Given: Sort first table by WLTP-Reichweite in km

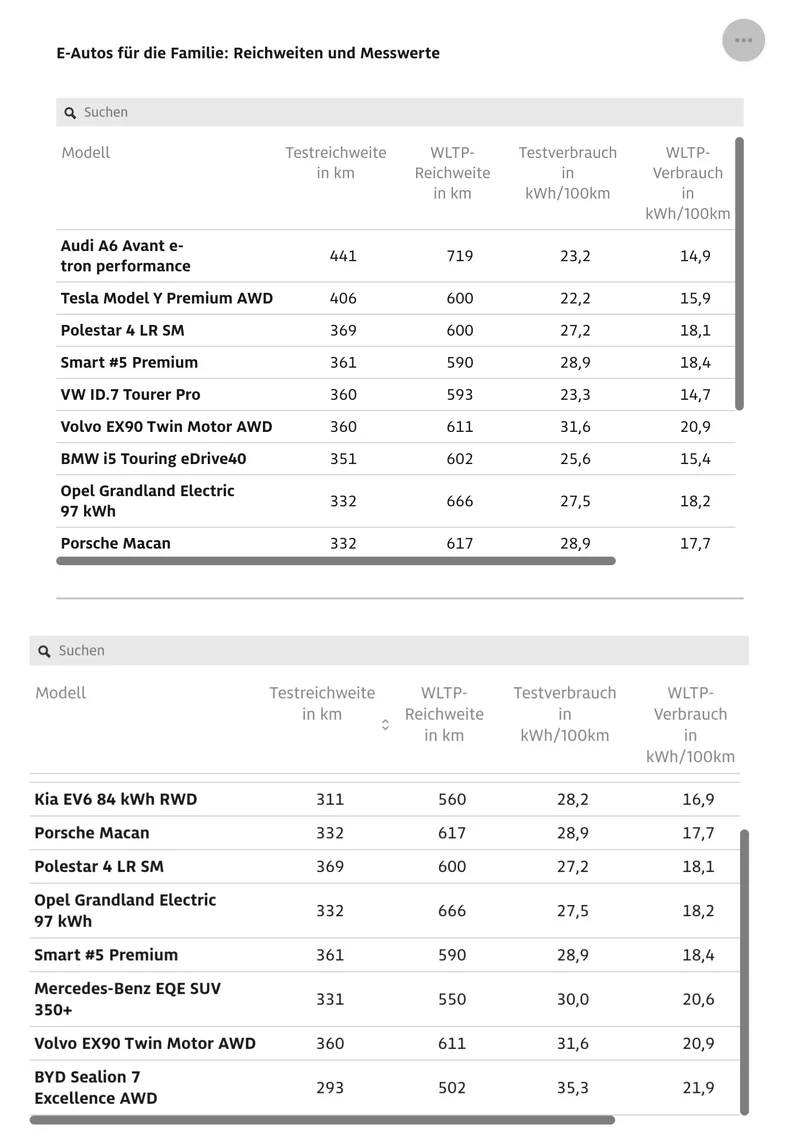Looking at the screenshot, I should click(452, 173).
